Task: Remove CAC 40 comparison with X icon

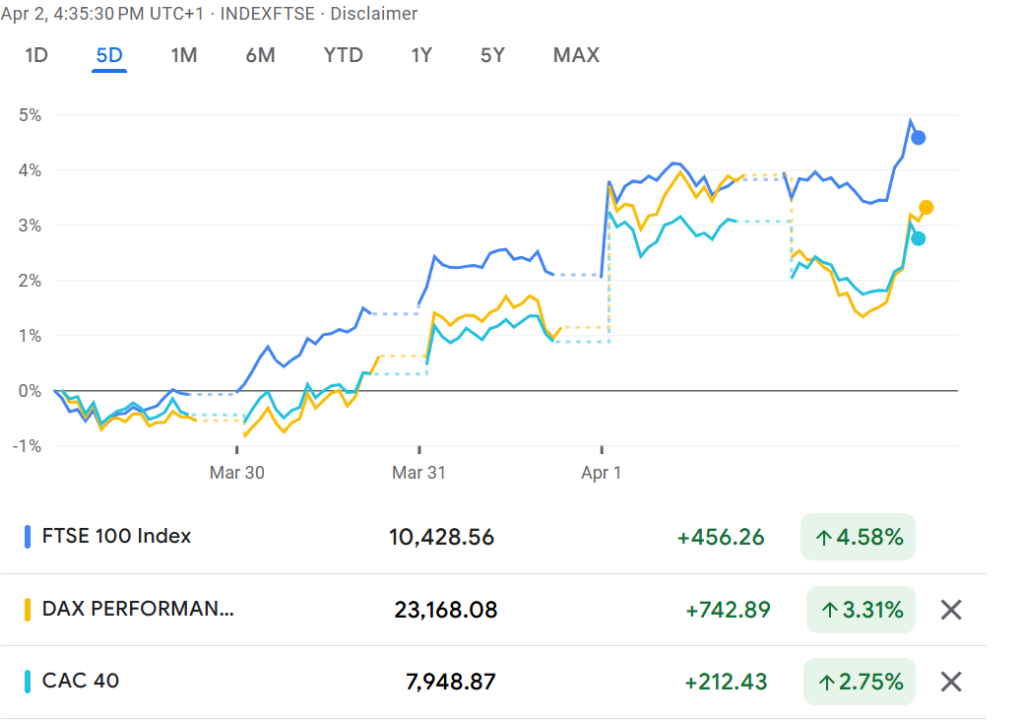Action: (x=951, y=682)
